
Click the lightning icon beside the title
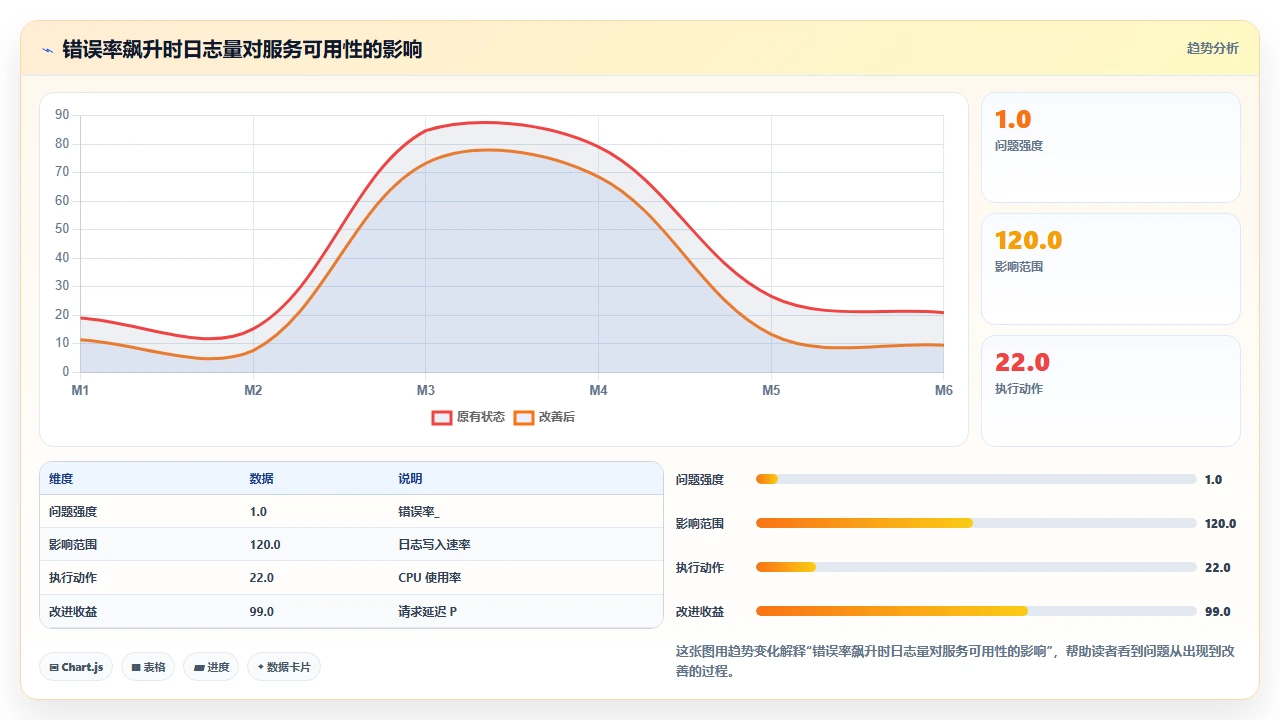click(x=47, y=49)
